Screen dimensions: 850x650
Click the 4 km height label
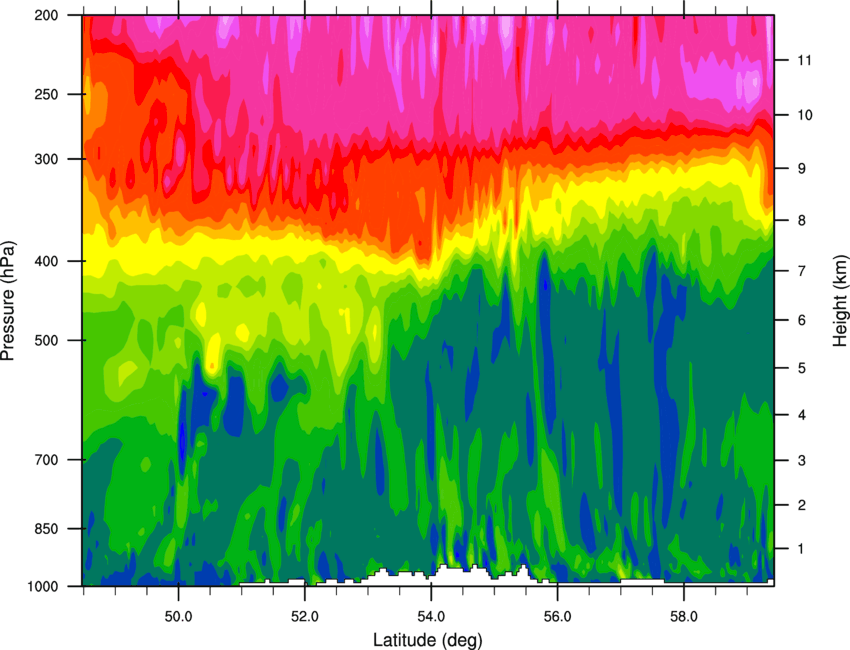[x=801, y=415]
